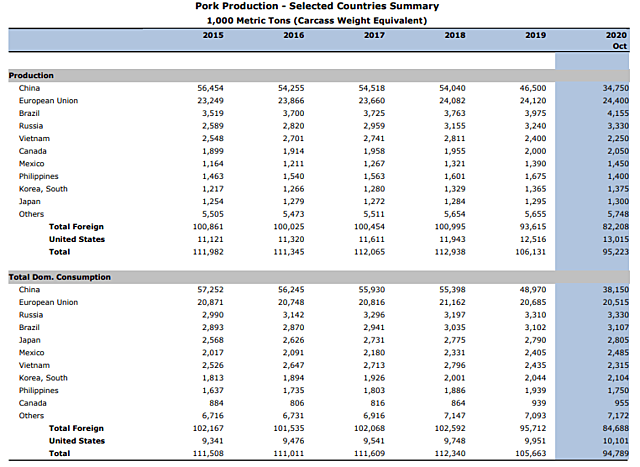Click Brazil consumption value 3,035
The width and height of the screenshot is (640, 467).
pos(455,328)
